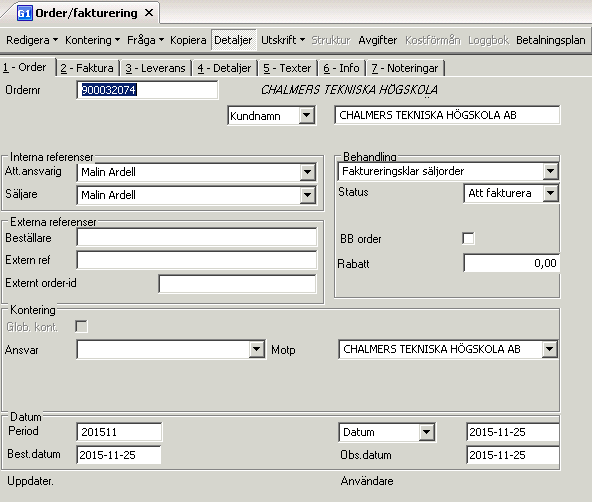Click the Avgifter toolbar button
The image size is (592, 502).
[x=378, y=40]
